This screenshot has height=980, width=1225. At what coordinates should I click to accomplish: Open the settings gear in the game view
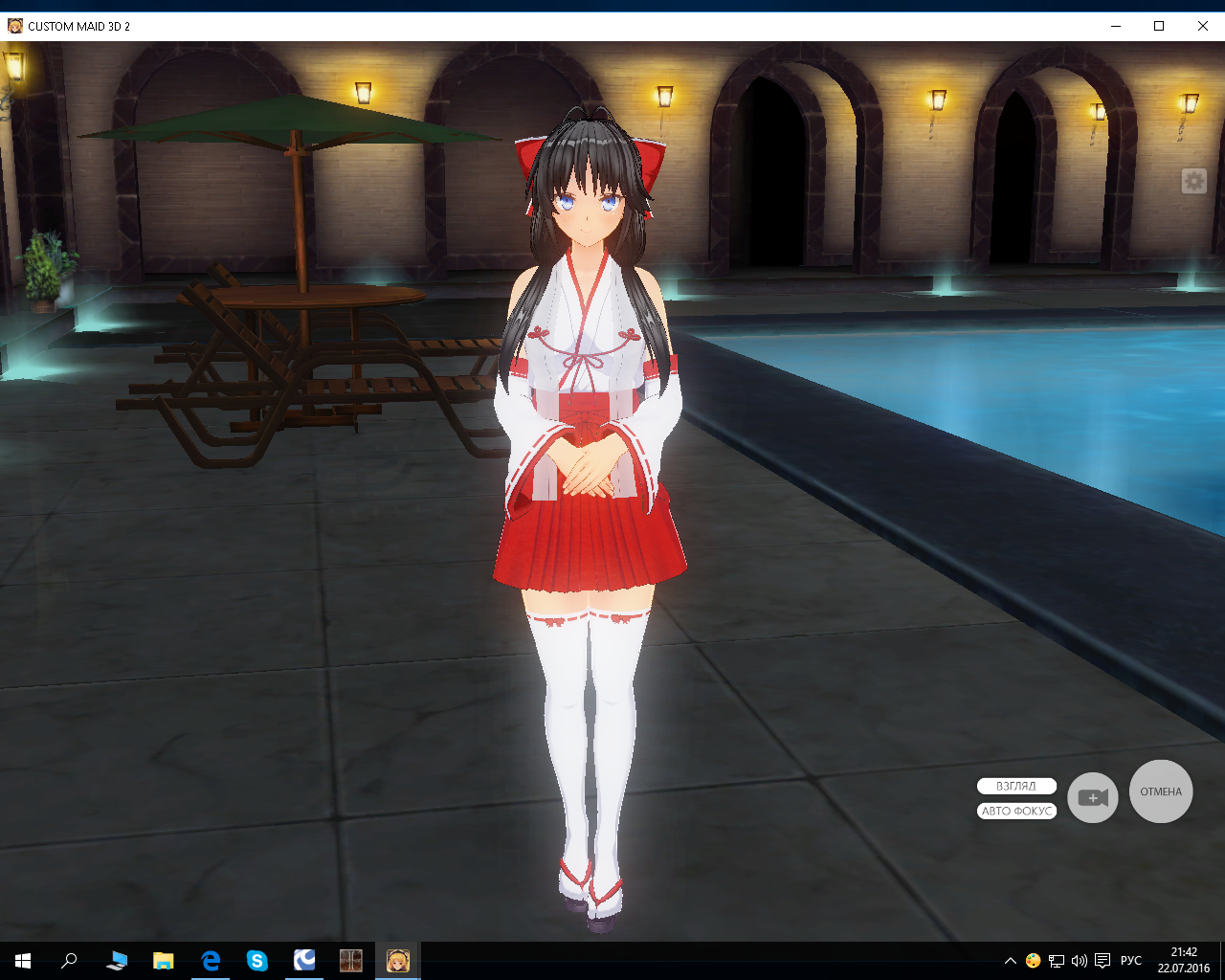tap(1193, 181)
